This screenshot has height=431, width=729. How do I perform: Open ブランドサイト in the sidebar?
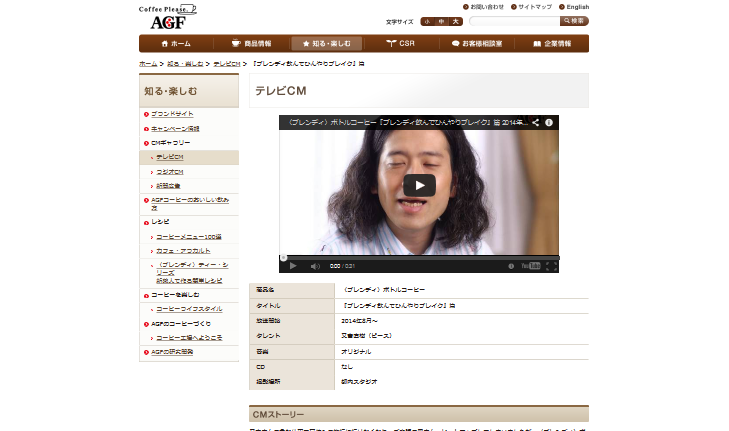click(172, 114)
